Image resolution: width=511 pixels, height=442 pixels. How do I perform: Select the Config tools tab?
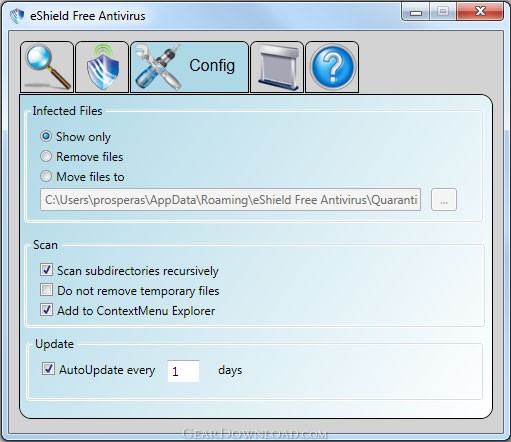pos(189,67)
